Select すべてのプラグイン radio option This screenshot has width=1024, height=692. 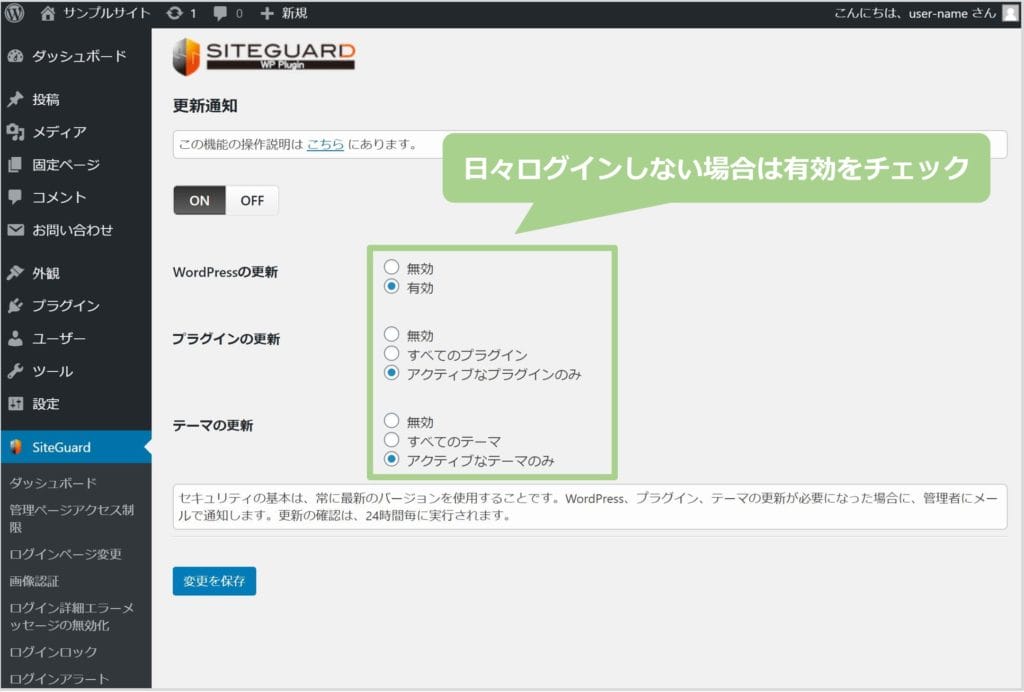391,354
